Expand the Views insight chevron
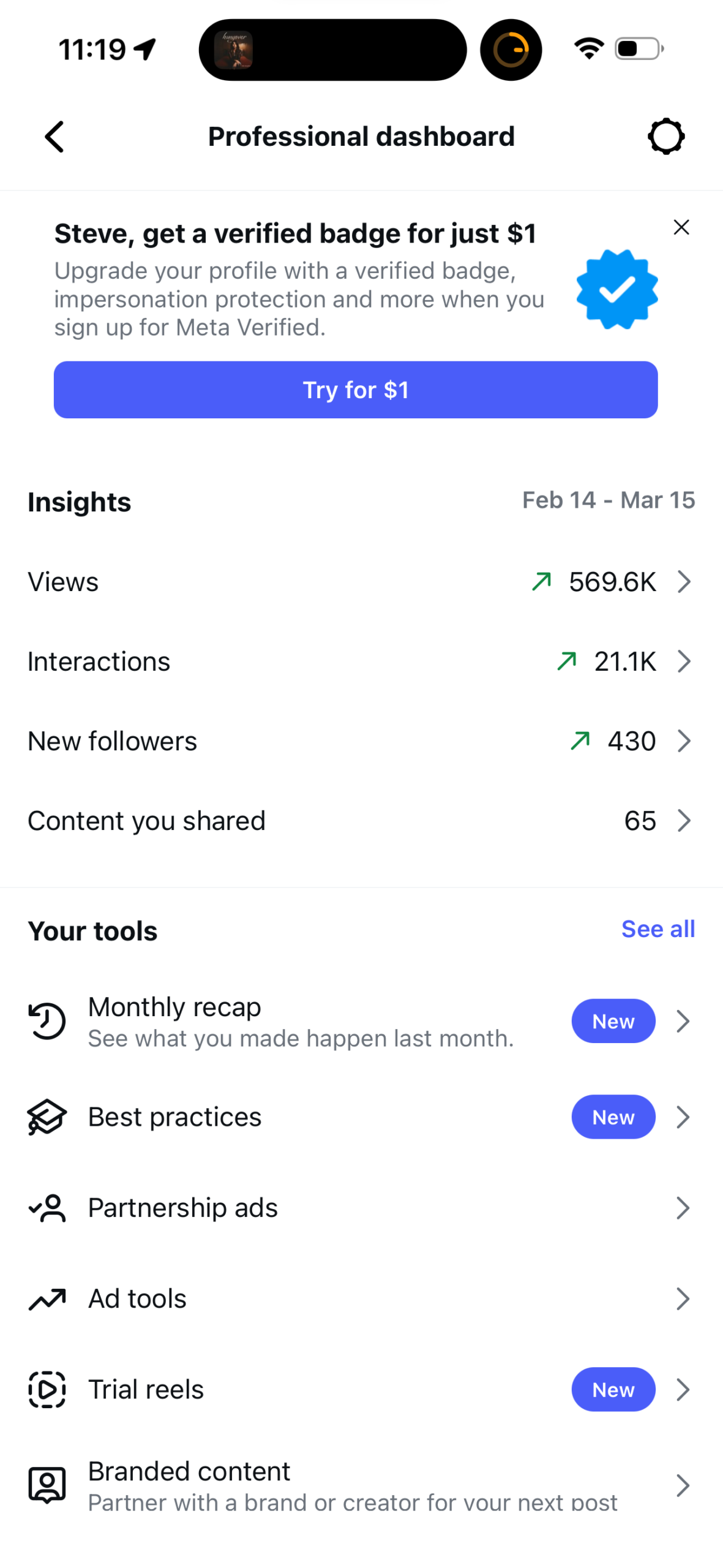Image resolution: width=723 pixels, height=1568 pixels. 684,582
